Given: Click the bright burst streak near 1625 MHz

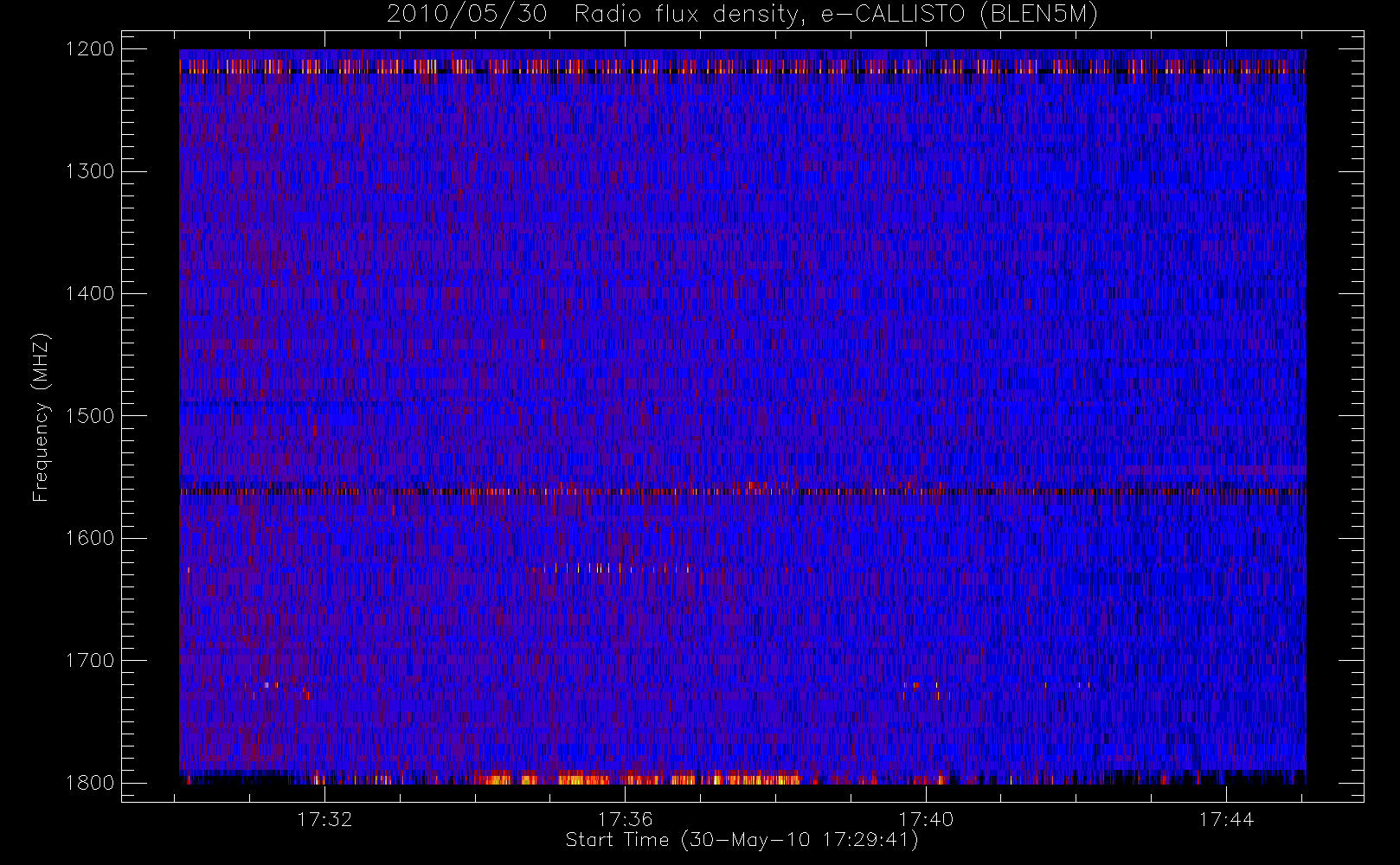Looking at the screenshot, I should tap(614, 568).
